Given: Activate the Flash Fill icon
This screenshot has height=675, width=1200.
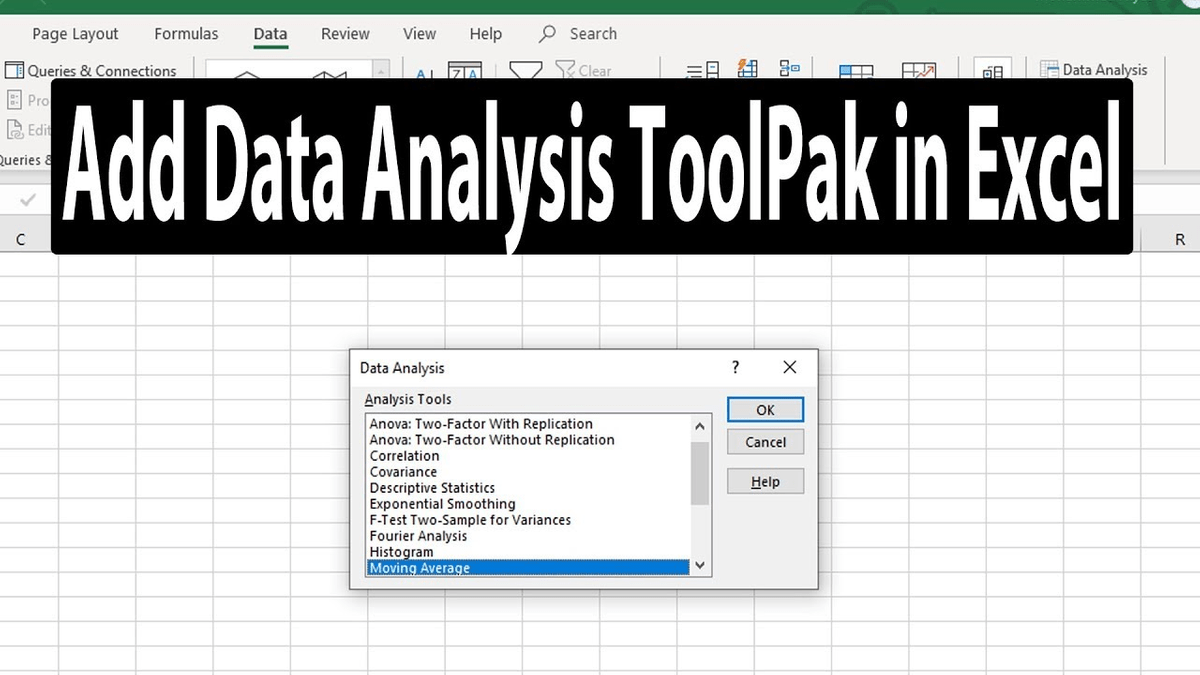Looking at the screenshot, I should tap(747, 69).
